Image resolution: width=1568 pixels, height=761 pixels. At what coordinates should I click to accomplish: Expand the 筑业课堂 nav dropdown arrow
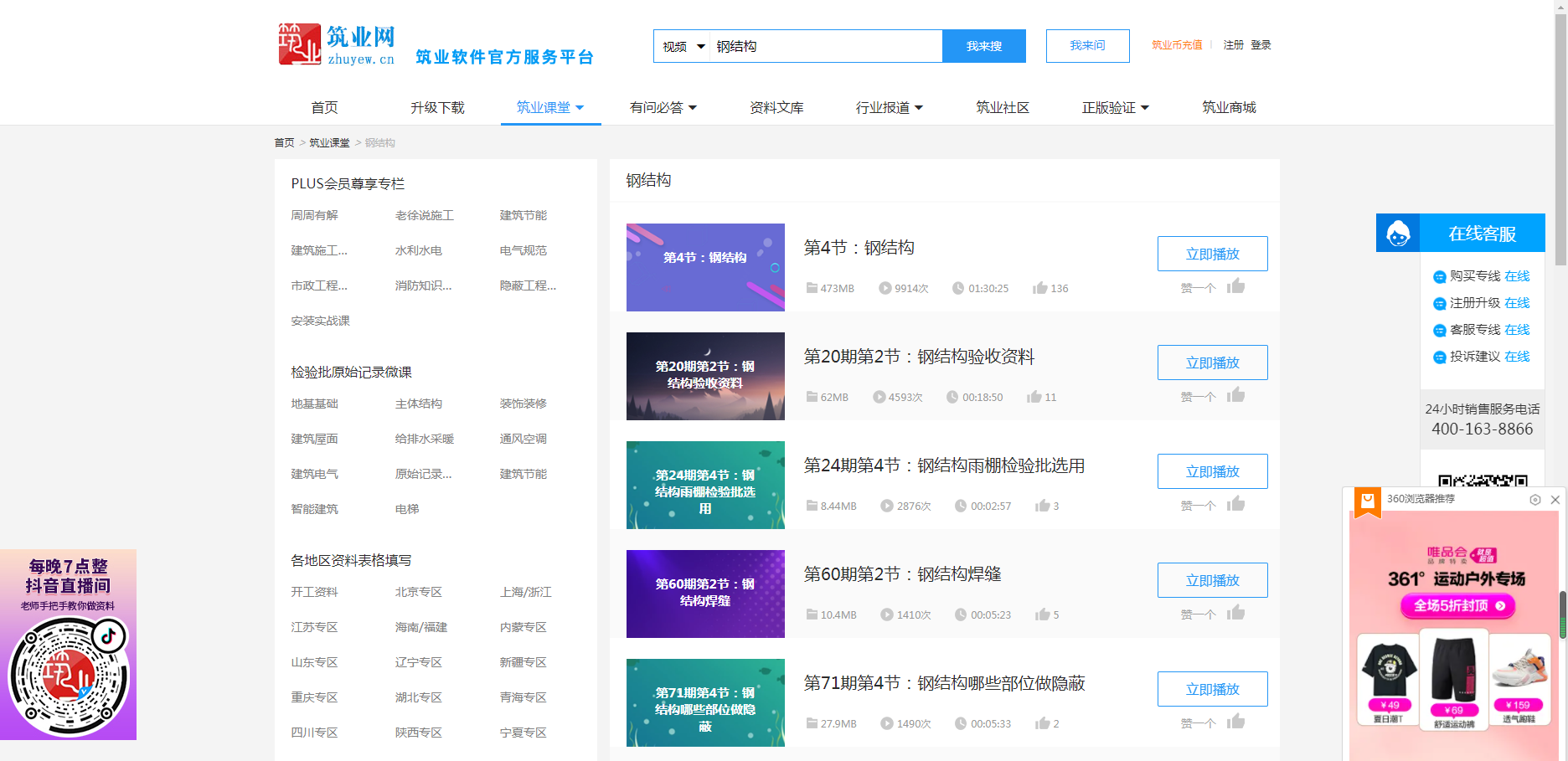coord(580,107)
